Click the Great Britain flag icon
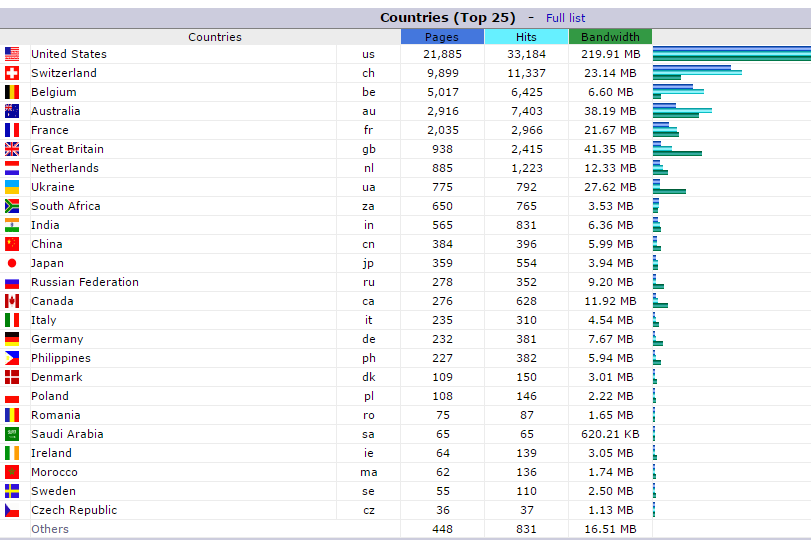The width and height of the screenshot is (811, 543). (12, 149)
